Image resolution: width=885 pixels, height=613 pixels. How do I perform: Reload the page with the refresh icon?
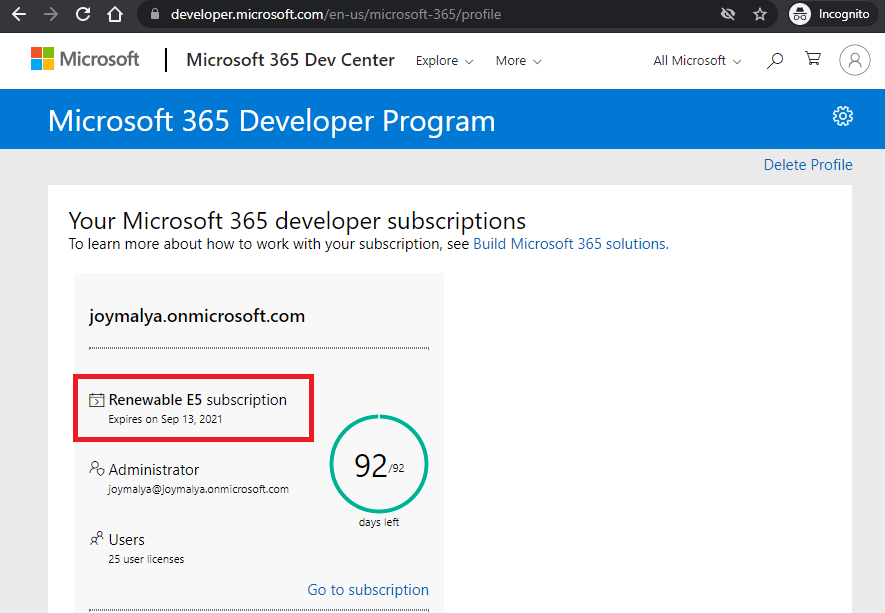pyautogui.click(x=83, y=14)
